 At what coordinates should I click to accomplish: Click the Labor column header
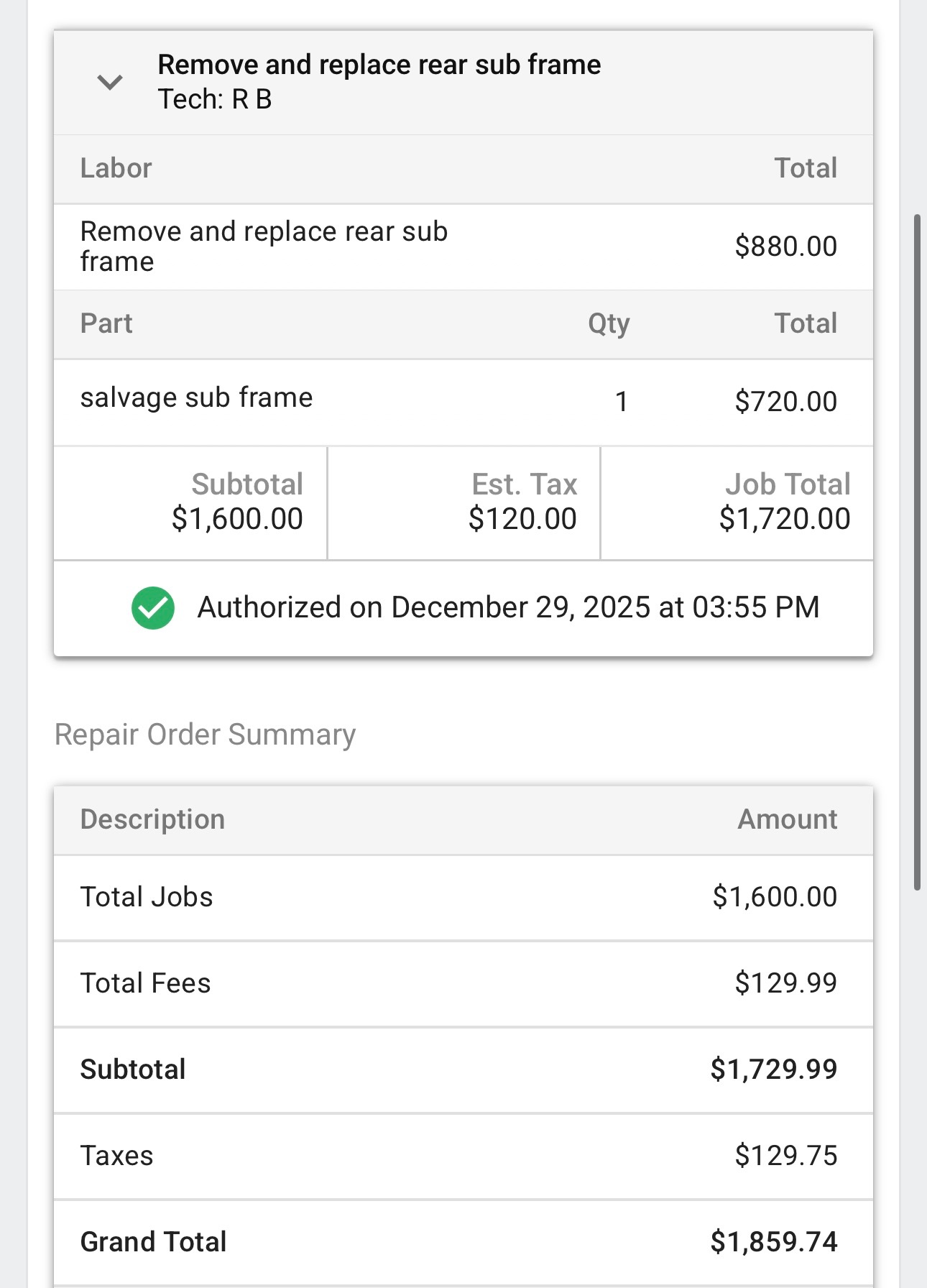pyautogui.click(x=116, y=168)
